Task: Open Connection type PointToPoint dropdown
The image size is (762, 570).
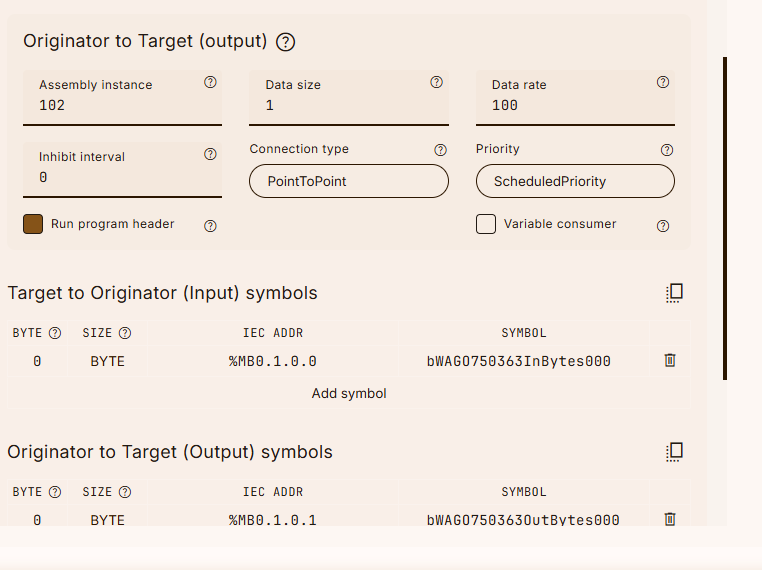Action: 349,181
